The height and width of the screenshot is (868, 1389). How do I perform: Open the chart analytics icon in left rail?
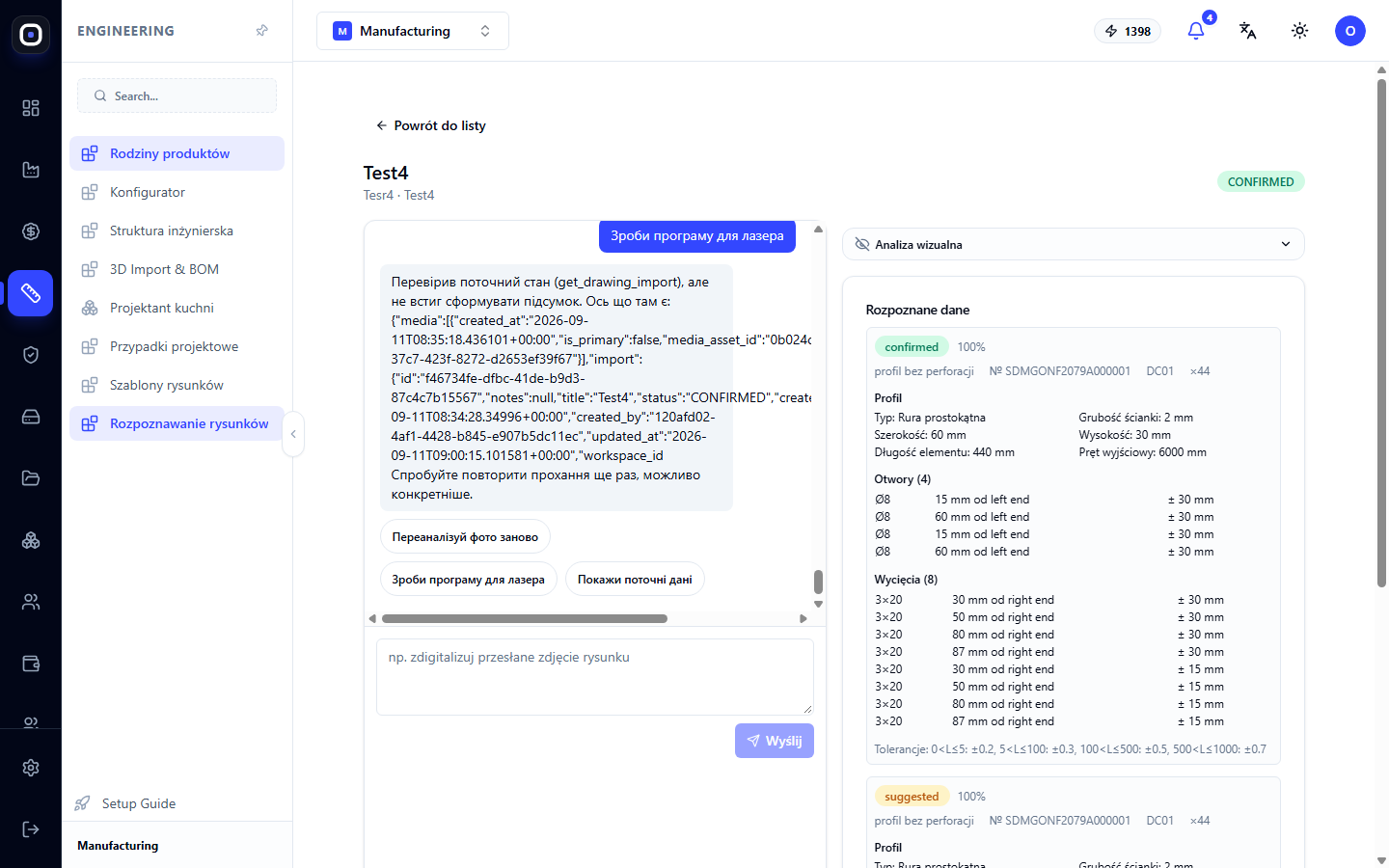click(31, 170)
